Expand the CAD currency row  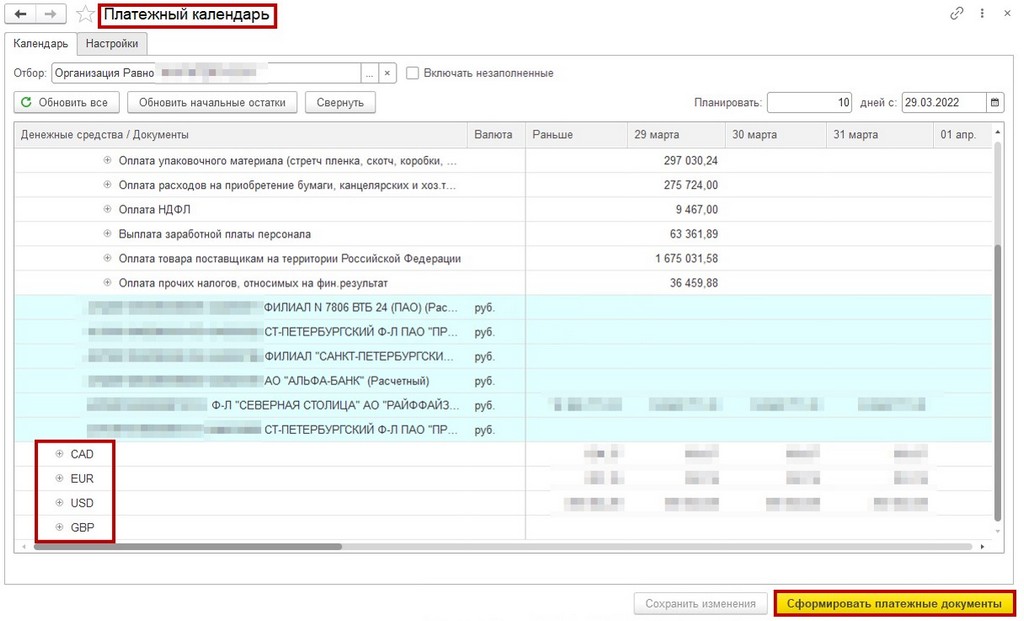59,454
